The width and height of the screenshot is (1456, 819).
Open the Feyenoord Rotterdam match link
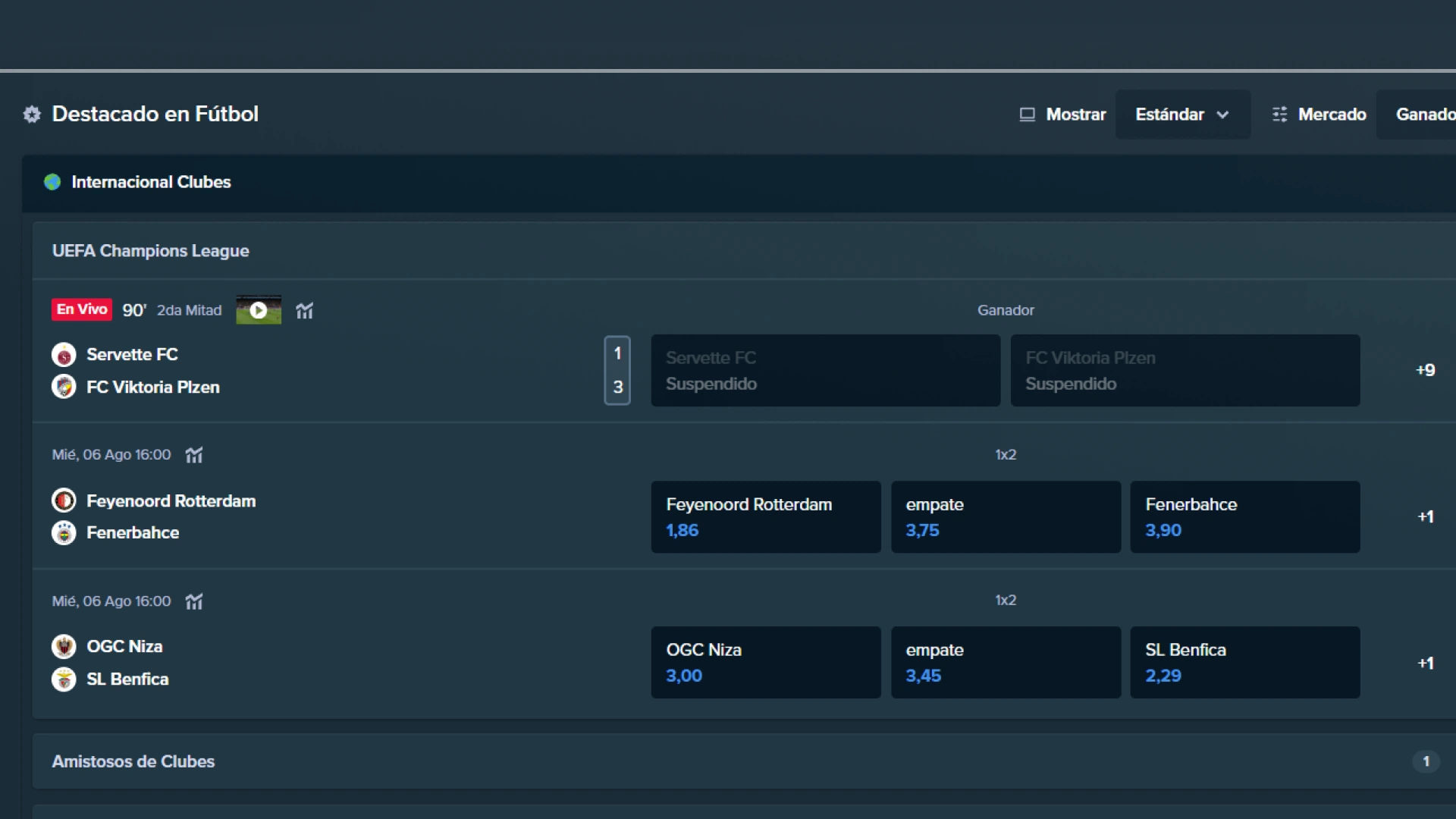point(171,501)
